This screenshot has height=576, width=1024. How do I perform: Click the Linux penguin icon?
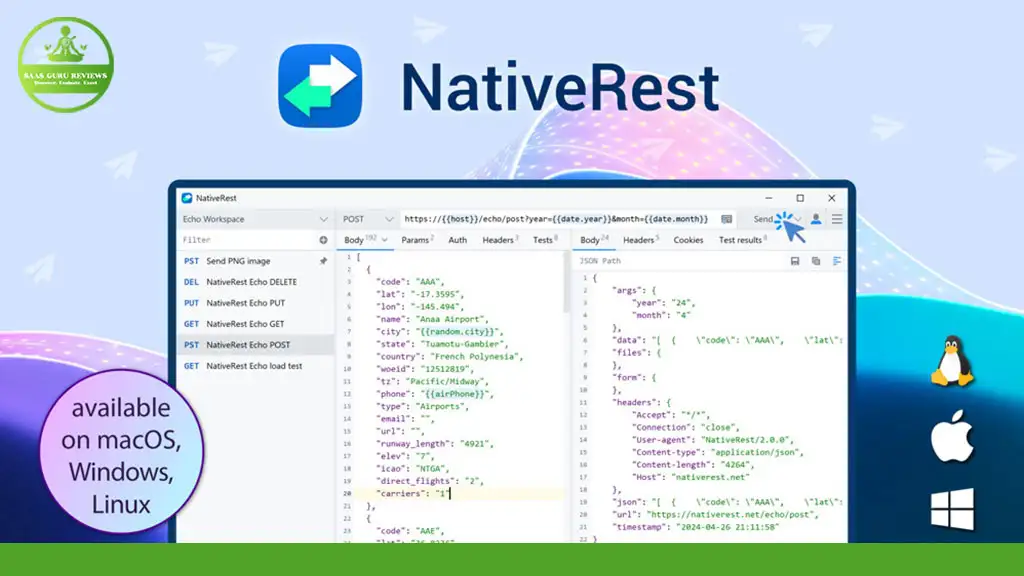click(952, 360)
